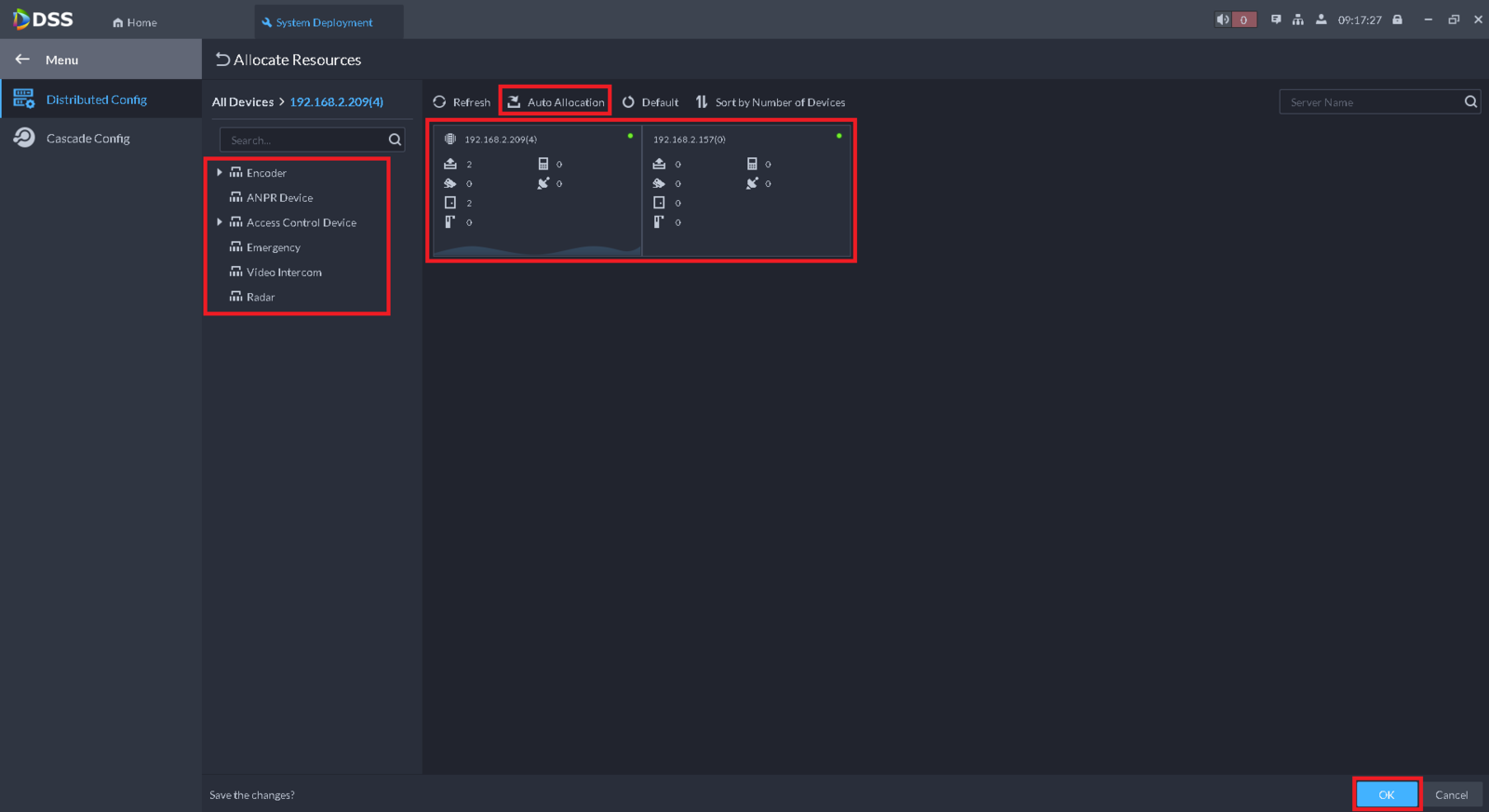Expand the Access Control Device node
The width and height of the screenshot is (1489, 812).
pyautogui.click(x=220, y=222)
